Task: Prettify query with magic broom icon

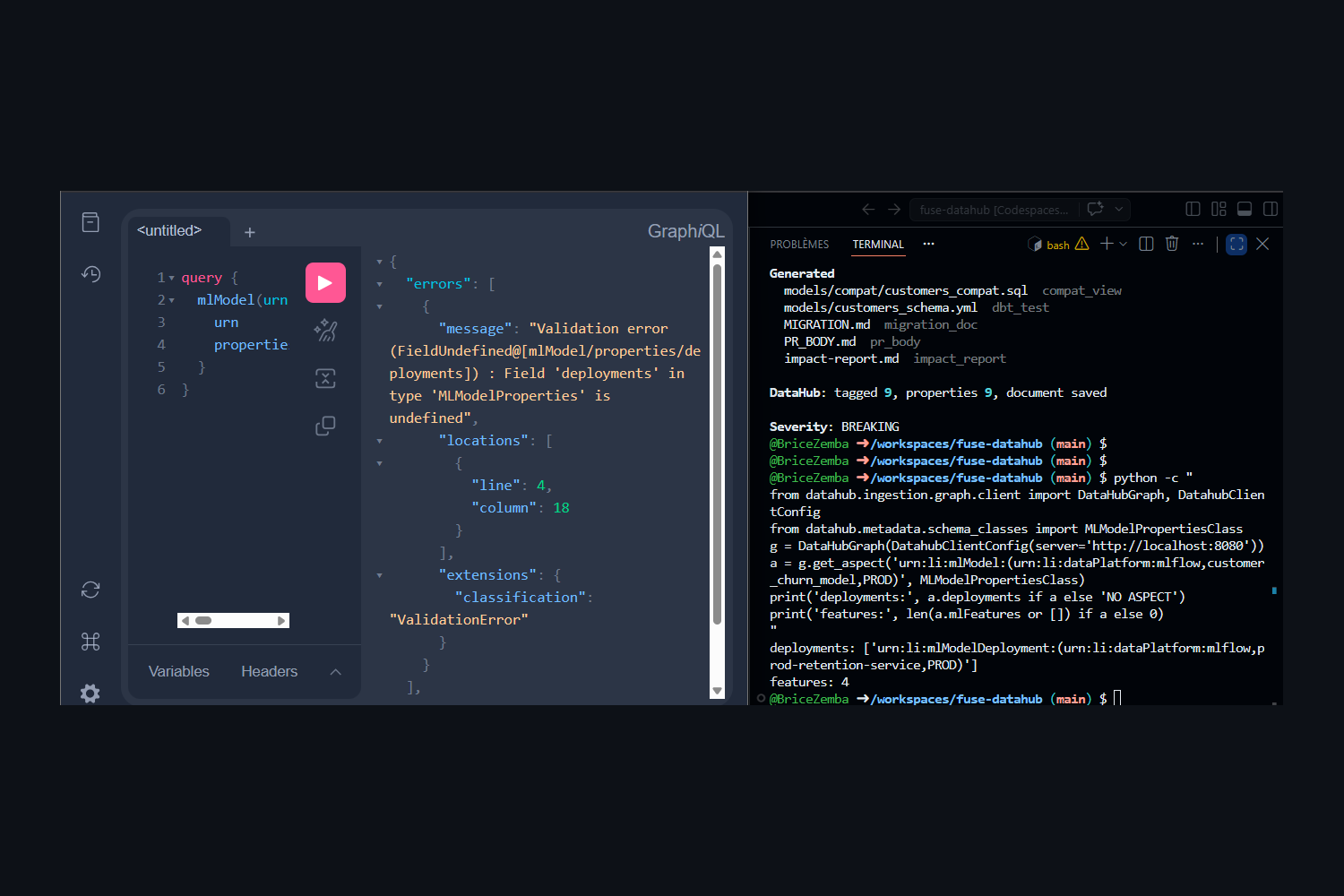Action: [325, 331]
